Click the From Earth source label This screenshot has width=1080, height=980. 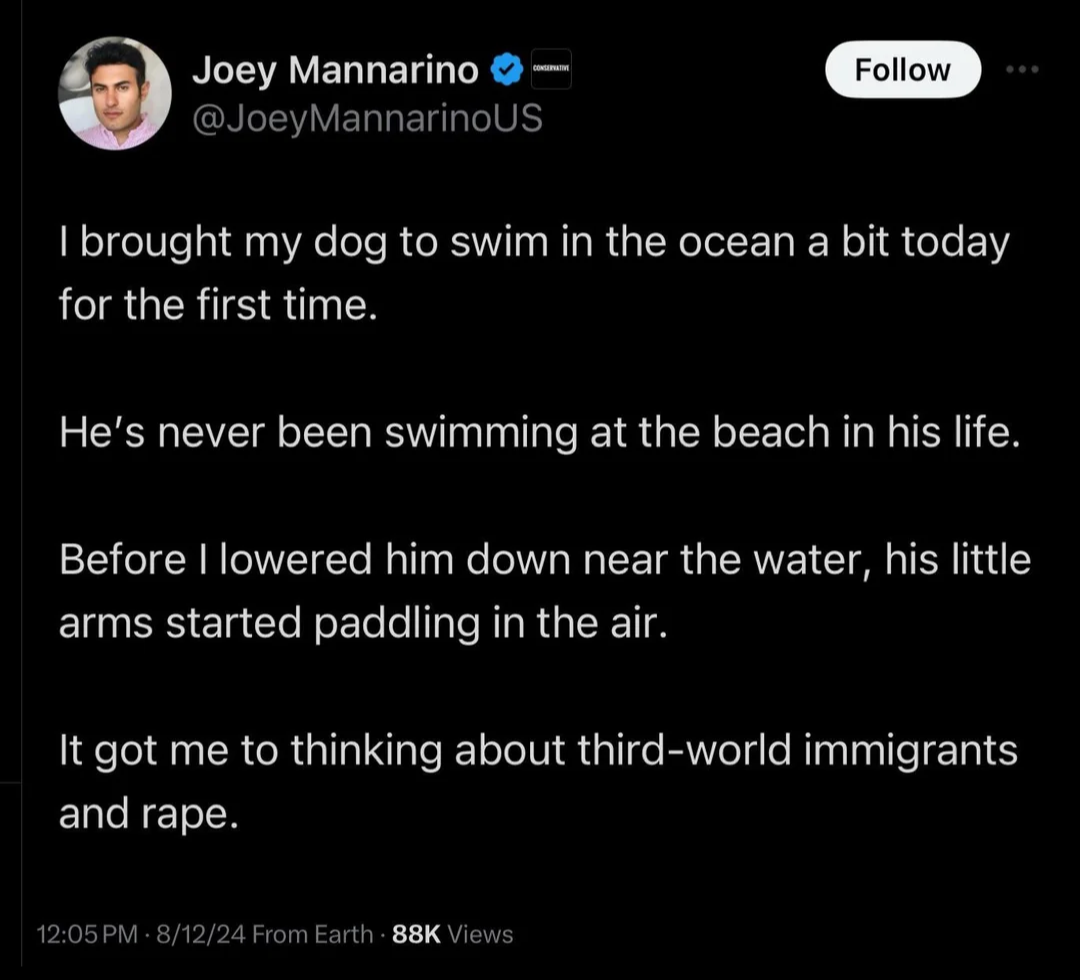pos(315,934)
